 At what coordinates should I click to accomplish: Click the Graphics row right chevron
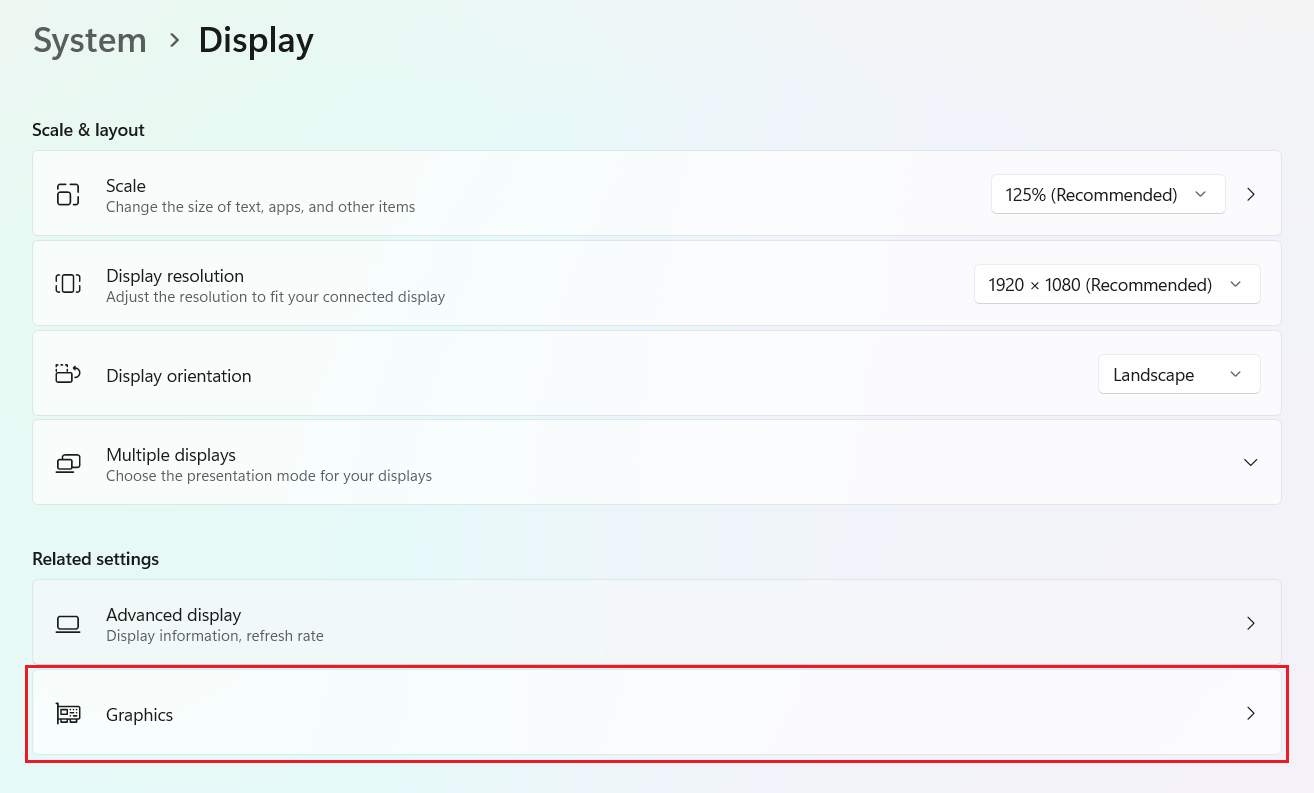pyautogui.click(x=1251, y=713)
